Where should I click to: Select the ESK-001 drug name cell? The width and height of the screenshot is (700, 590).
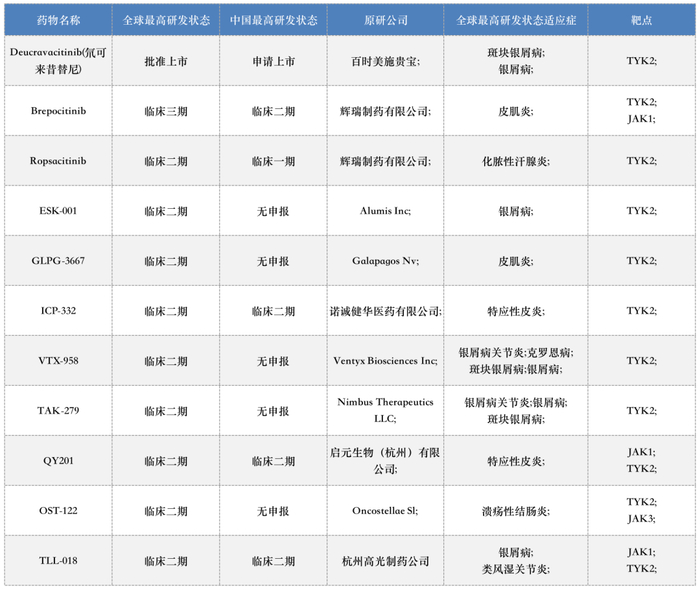[x=58, y=211]
